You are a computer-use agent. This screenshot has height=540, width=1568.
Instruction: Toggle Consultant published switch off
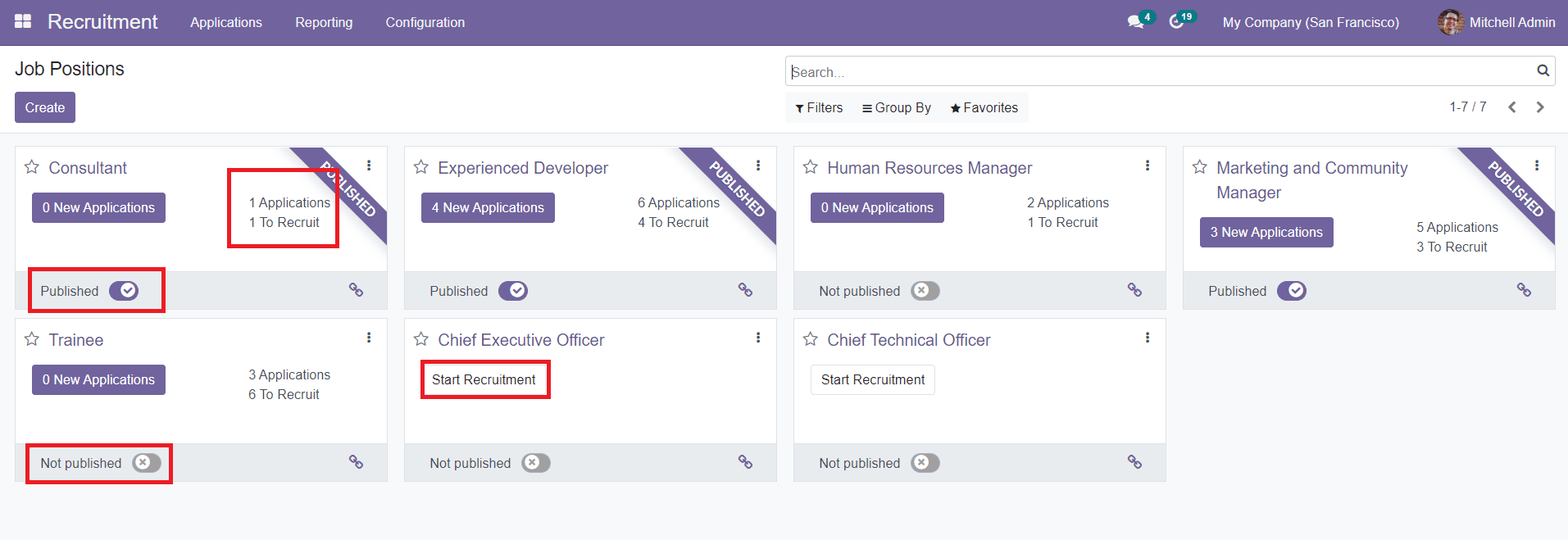pyautogui.click(x=124, y=291)
